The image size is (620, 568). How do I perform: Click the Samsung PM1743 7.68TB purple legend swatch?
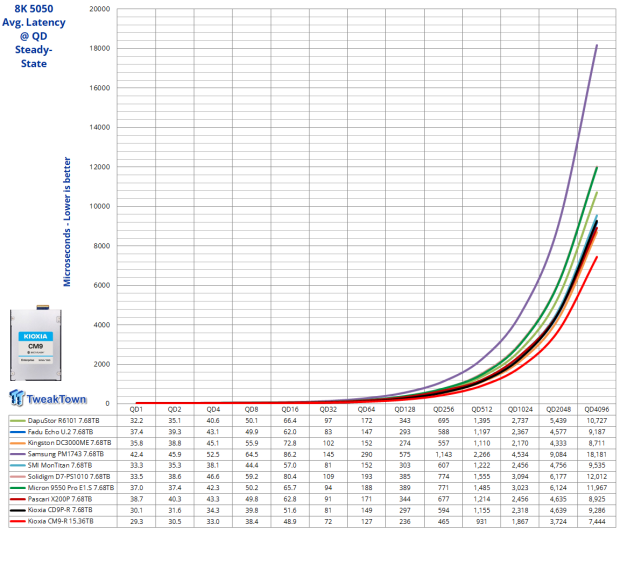click(17, 454)
